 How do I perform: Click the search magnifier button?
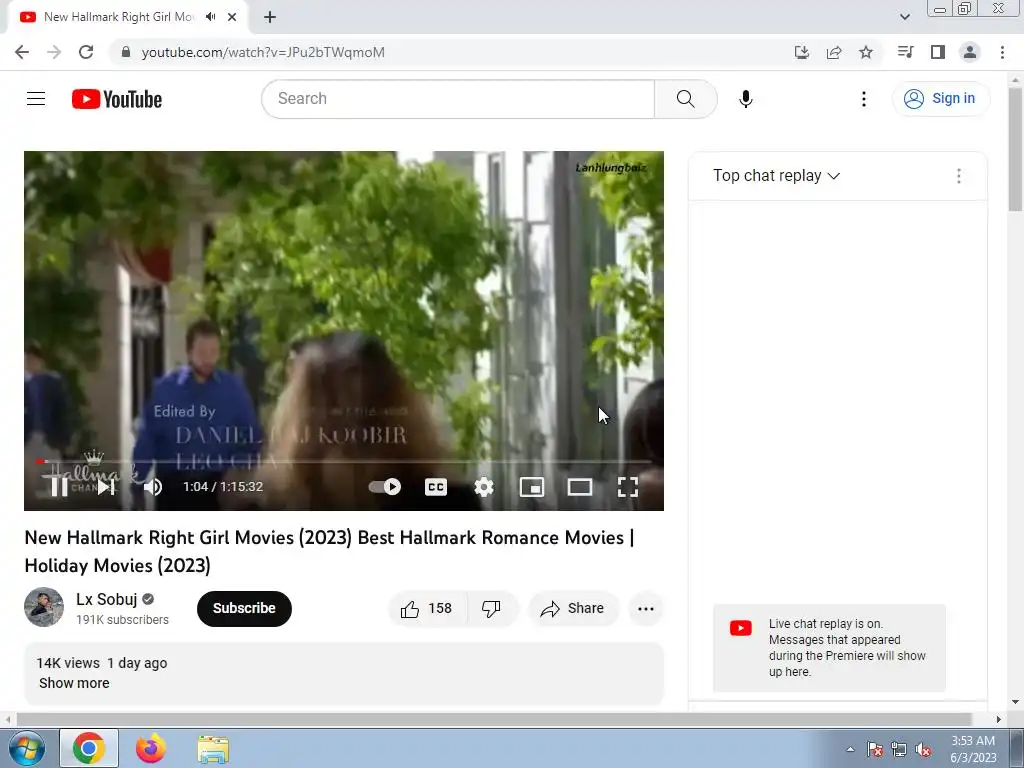(686, 99)
